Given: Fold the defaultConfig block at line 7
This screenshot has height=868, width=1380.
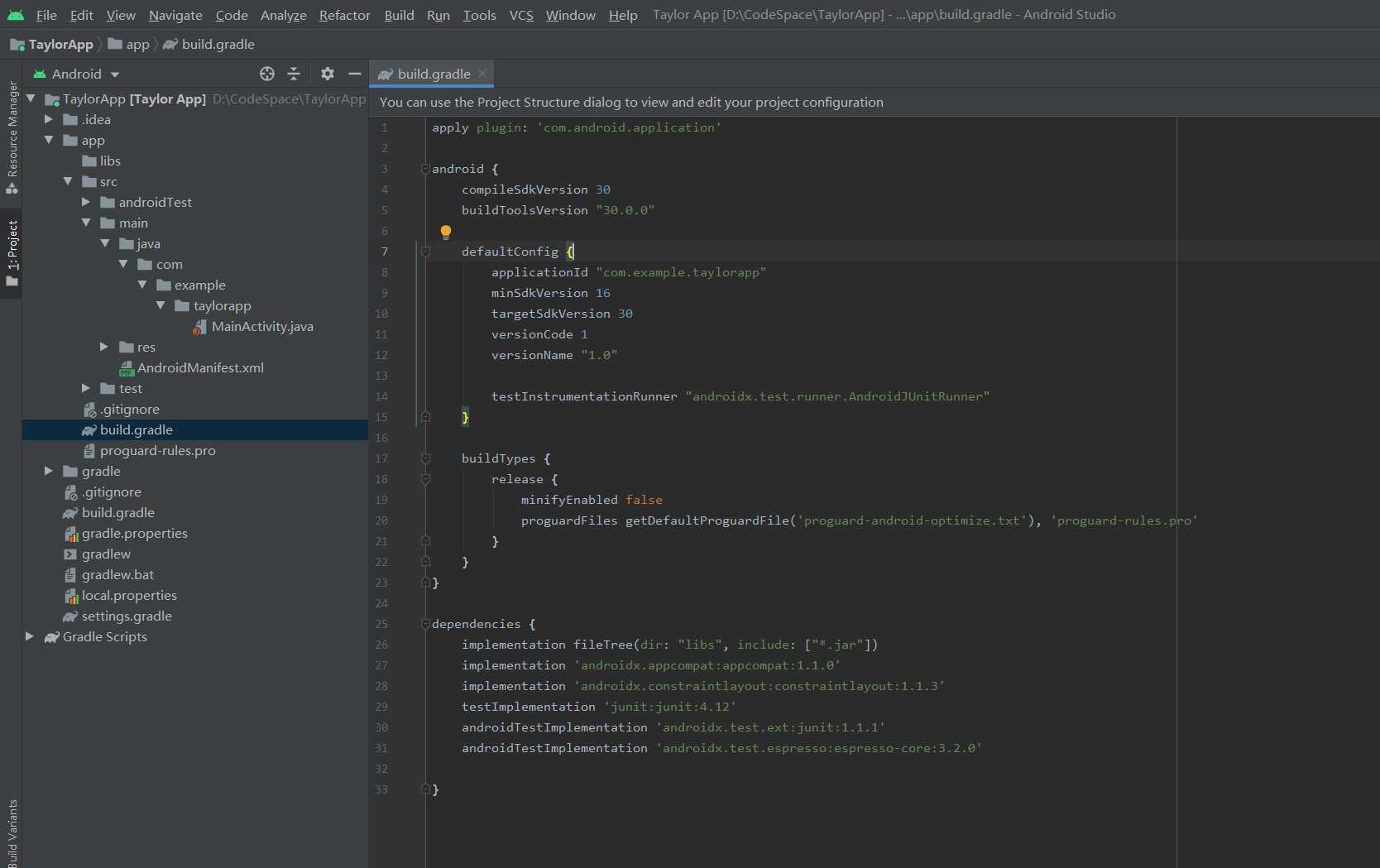Looking at the screenshot, I should (425, 252).
